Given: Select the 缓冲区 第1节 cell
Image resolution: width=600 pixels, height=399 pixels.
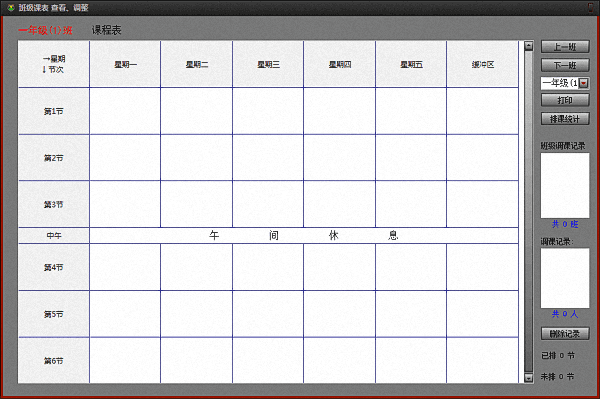Looking at the screenshot, I should click(x=482, y=111).
